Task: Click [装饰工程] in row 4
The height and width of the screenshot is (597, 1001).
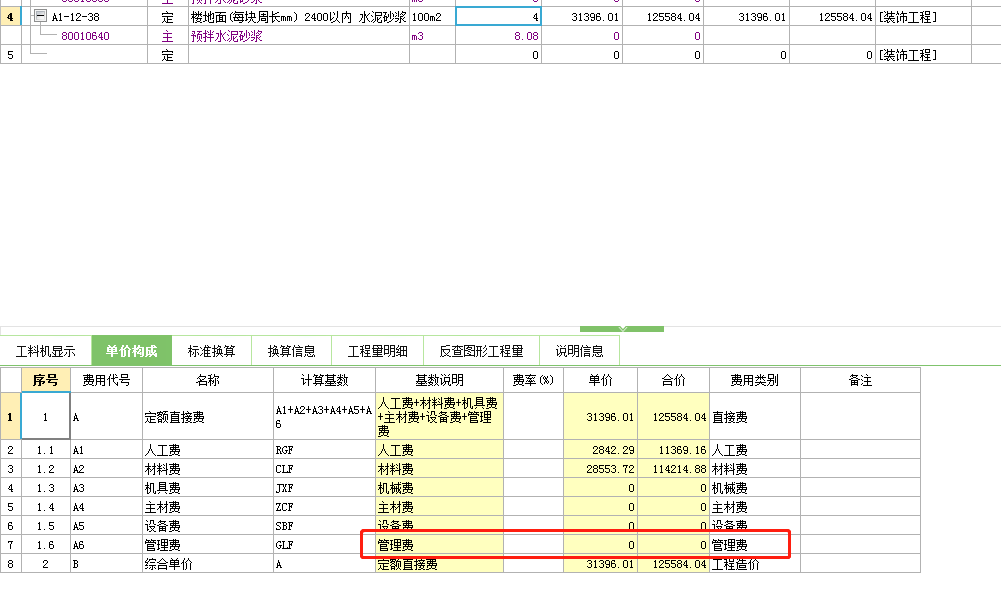Action: click(x=908, y=17)
